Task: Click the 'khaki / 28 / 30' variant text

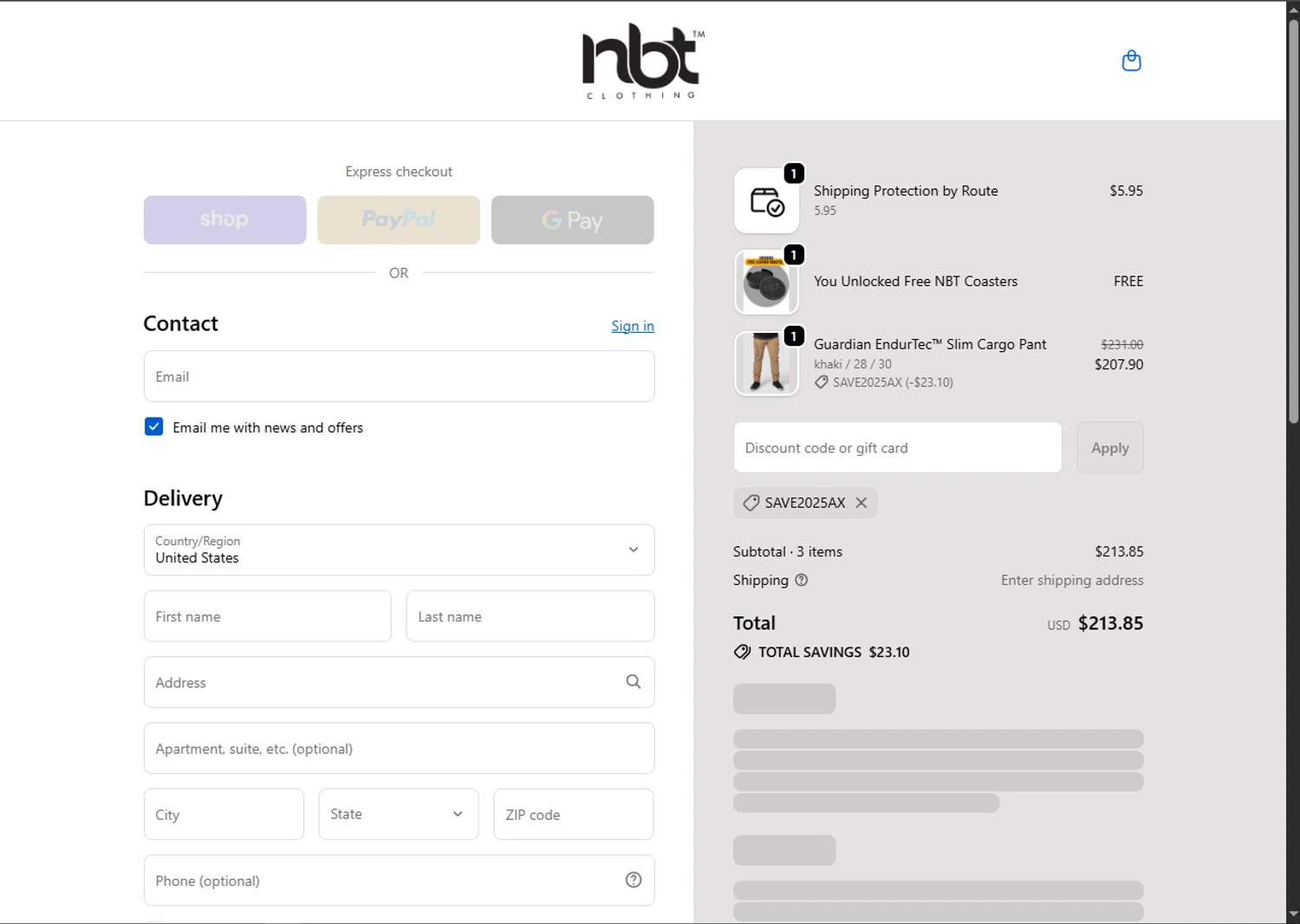Action: point(853,364)
